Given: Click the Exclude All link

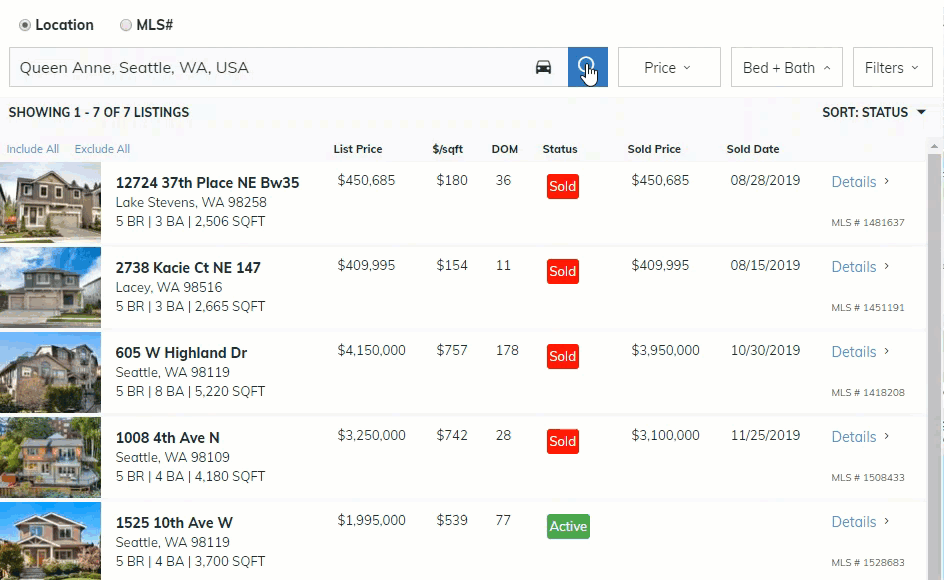Looking at the screenshot, I should [102, 149].
